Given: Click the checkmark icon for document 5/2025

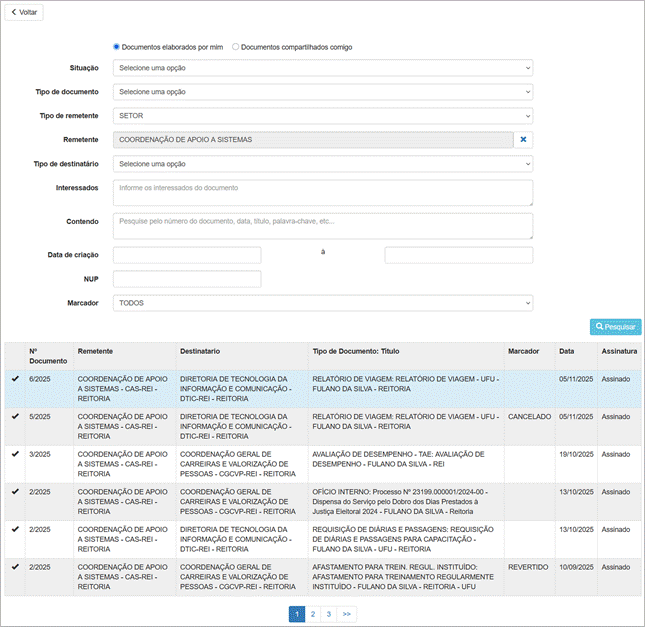Looking at the screenshot, I should (x=15, y=416).
